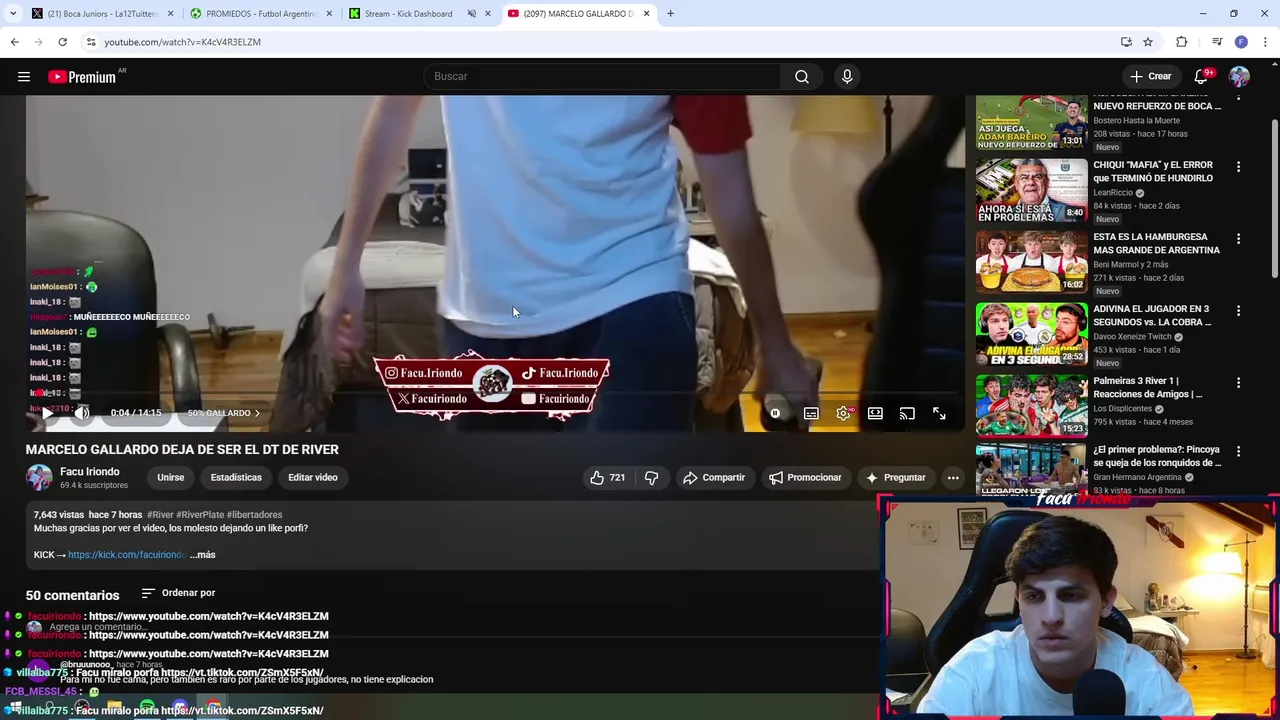1280x720 pixels.
Task: Open the Chrome extensions puzzle icon
Action: (x=1181, y=42)
